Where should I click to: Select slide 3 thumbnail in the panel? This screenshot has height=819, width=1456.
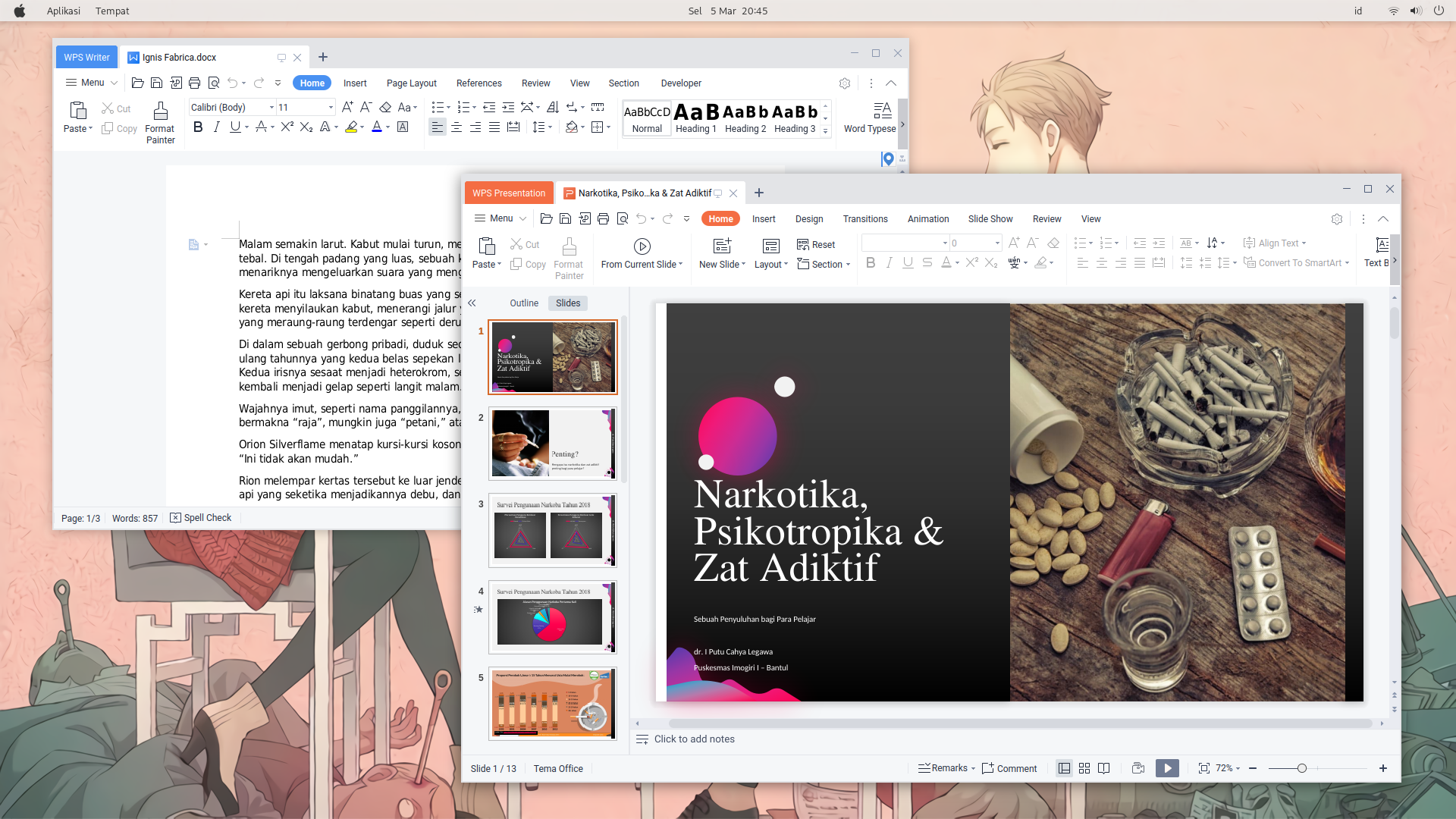(x=552, y=530)
